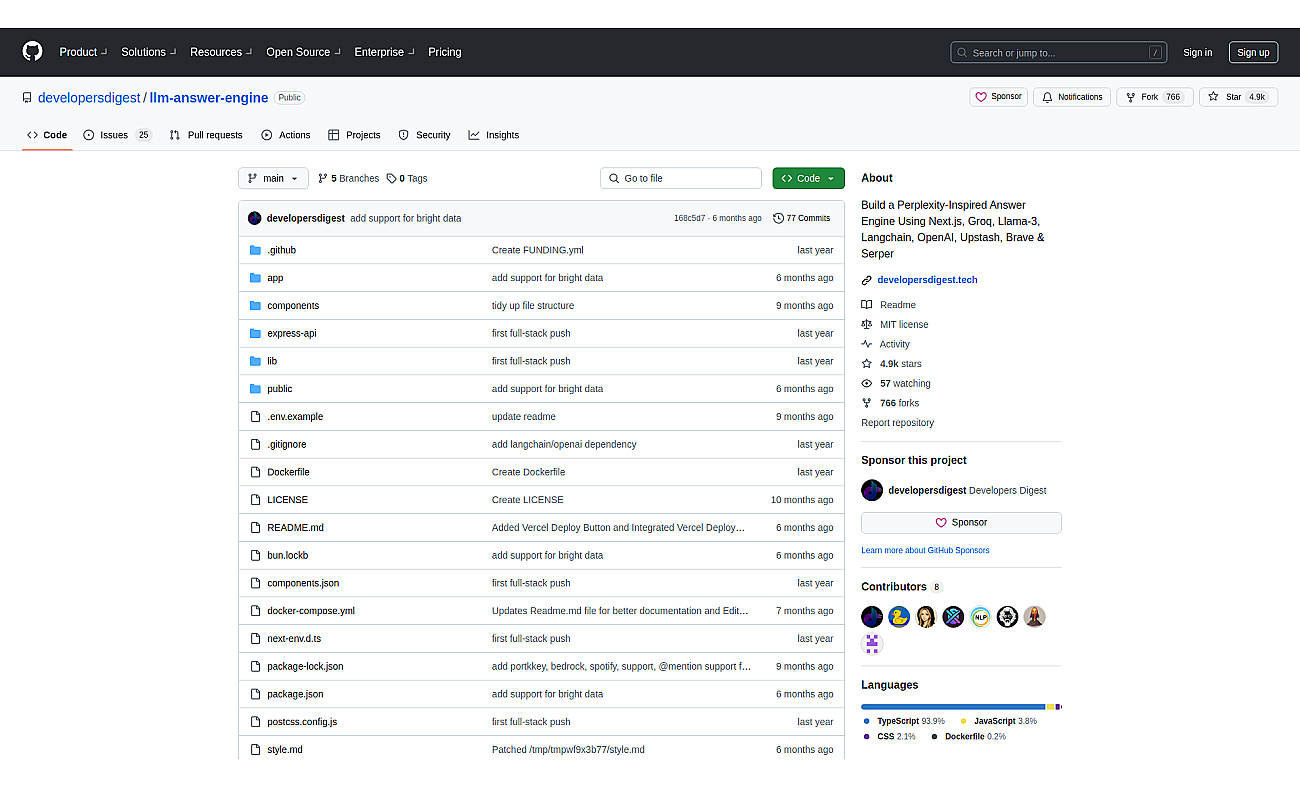1300x788 pixels.
Task: Open the tags icon link
Action: point(391,178)
